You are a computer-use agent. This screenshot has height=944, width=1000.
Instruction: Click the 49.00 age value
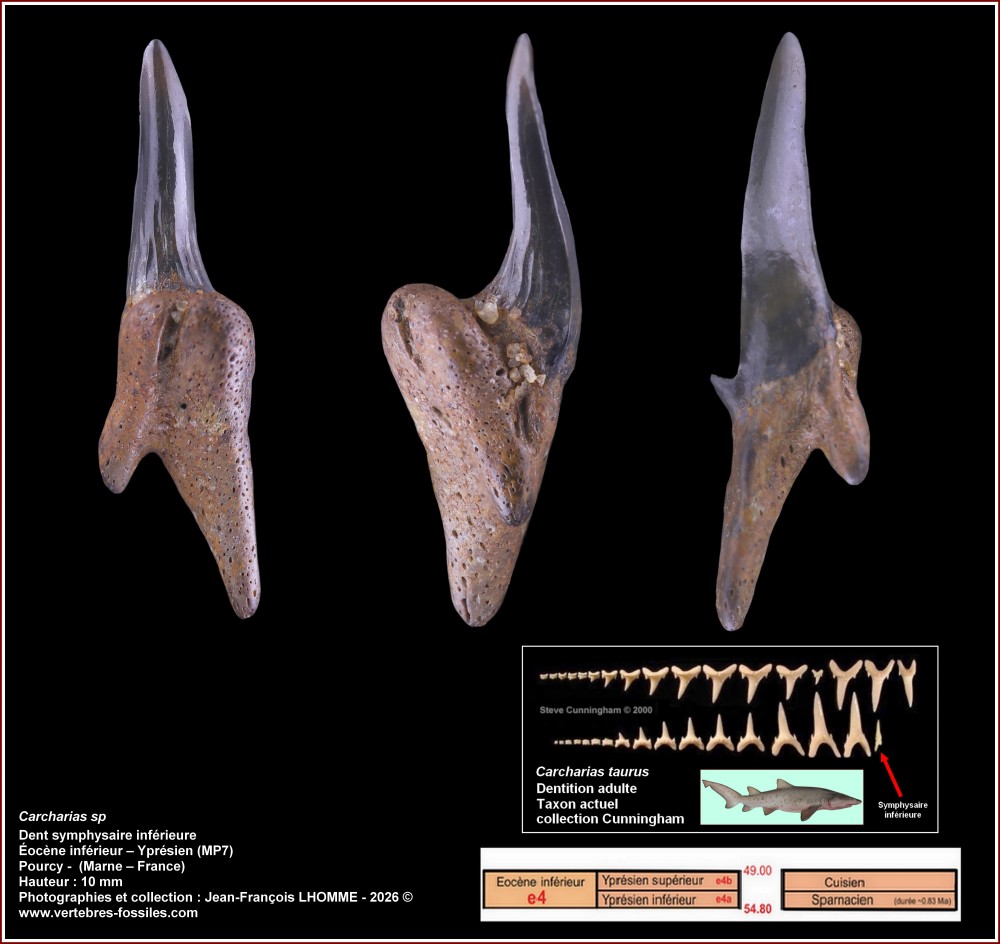(758, 870)
